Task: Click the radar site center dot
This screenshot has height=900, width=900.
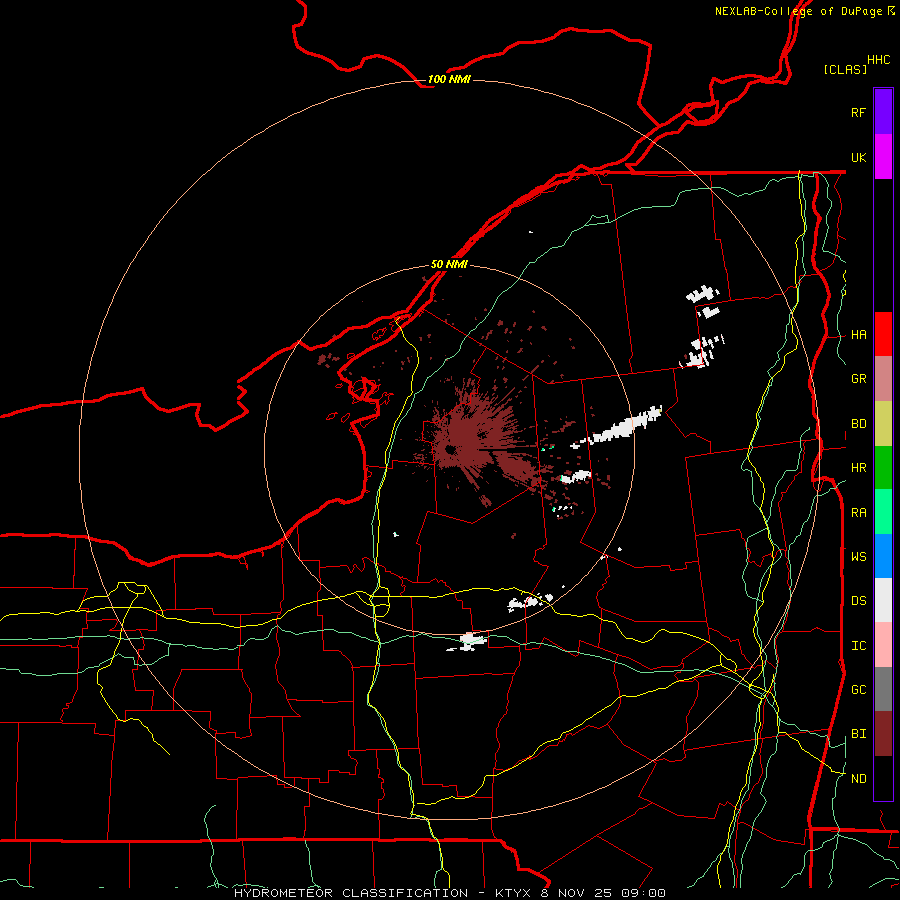Action: [x=451, y=449]
